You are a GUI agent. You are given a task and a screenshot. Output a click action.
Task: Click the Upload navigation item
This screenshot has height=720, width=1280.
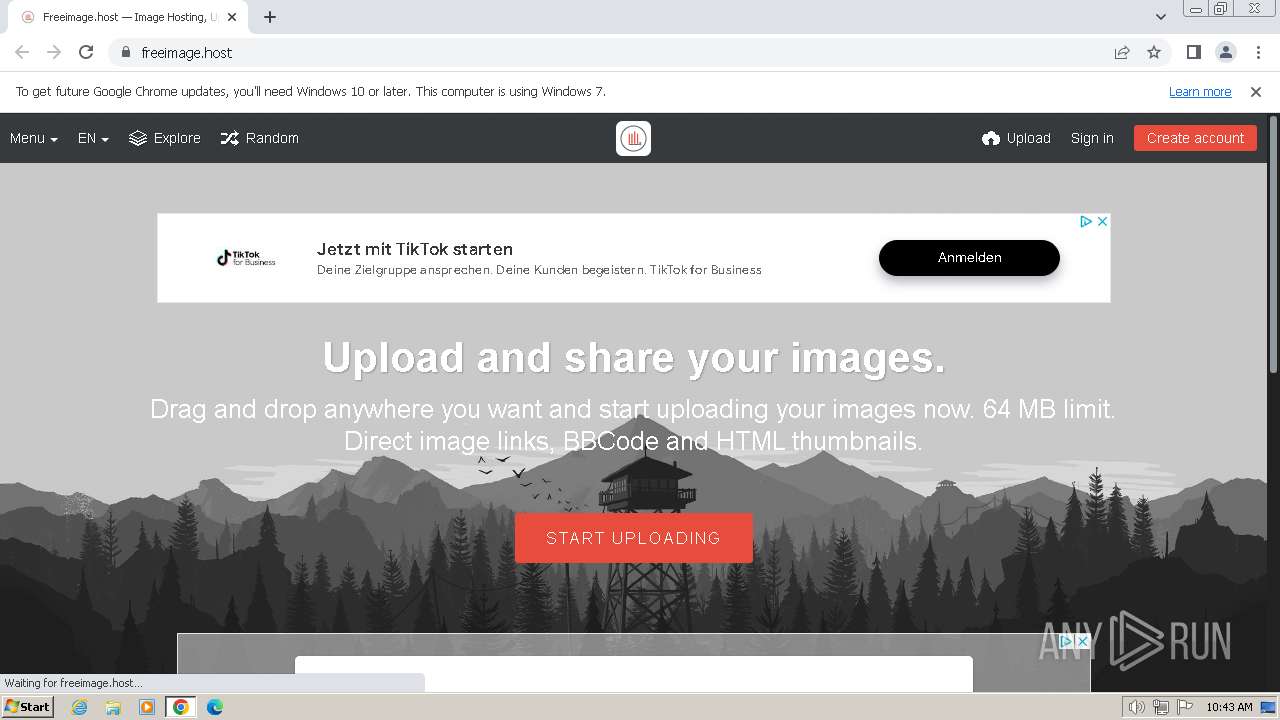click(1017, 138)
